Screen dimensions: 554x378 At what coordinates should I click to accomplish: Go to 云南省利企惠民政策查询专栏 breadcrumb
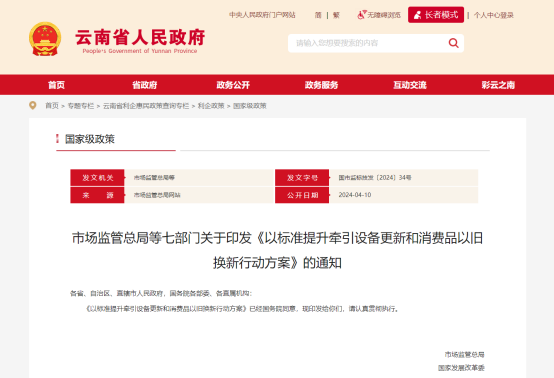[146, 106]
